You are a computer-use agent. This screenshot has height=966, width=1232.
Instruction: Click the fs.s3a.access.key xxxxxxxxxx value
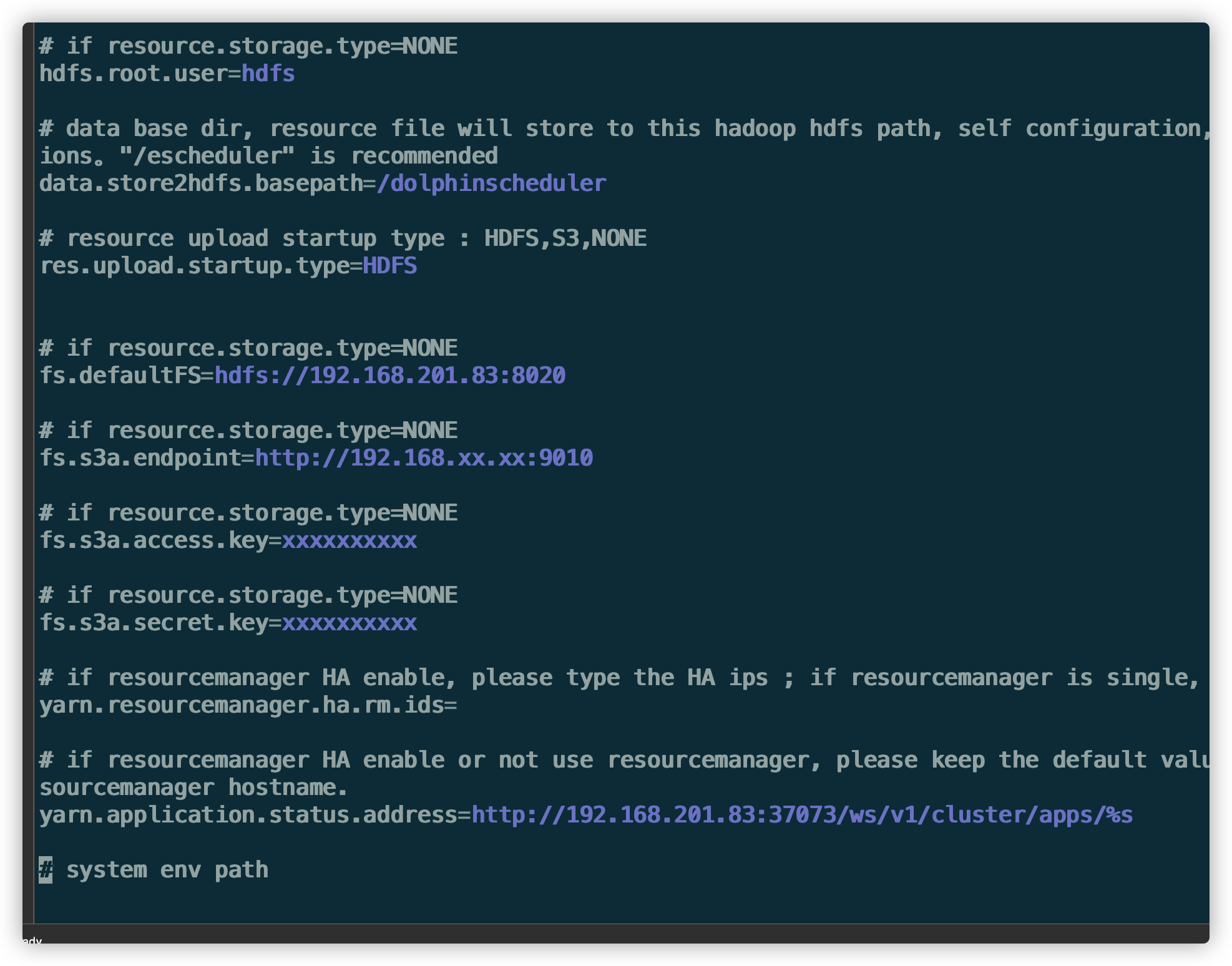[349, 540]
